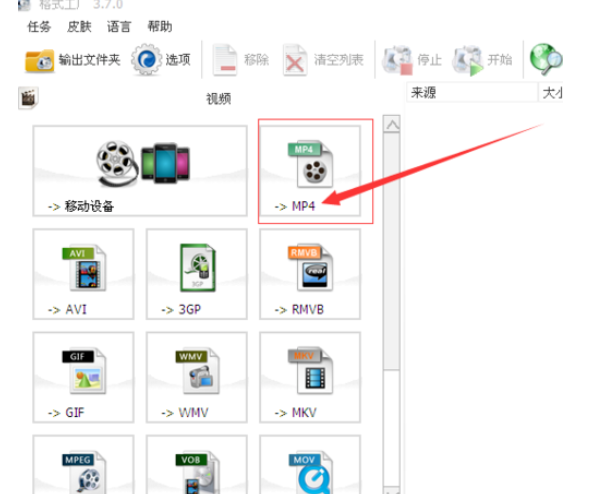Click the '-> AVI' label

(67, 310)
